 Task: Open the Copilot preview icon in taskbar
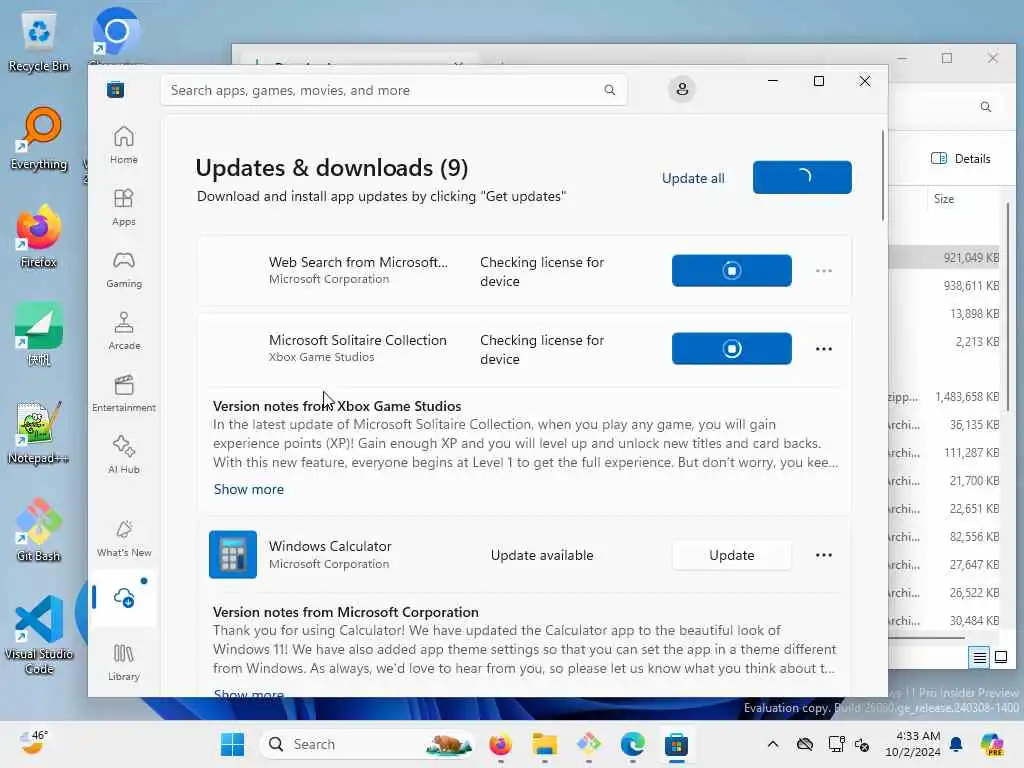pyautogui.click(x=992, y=744)
